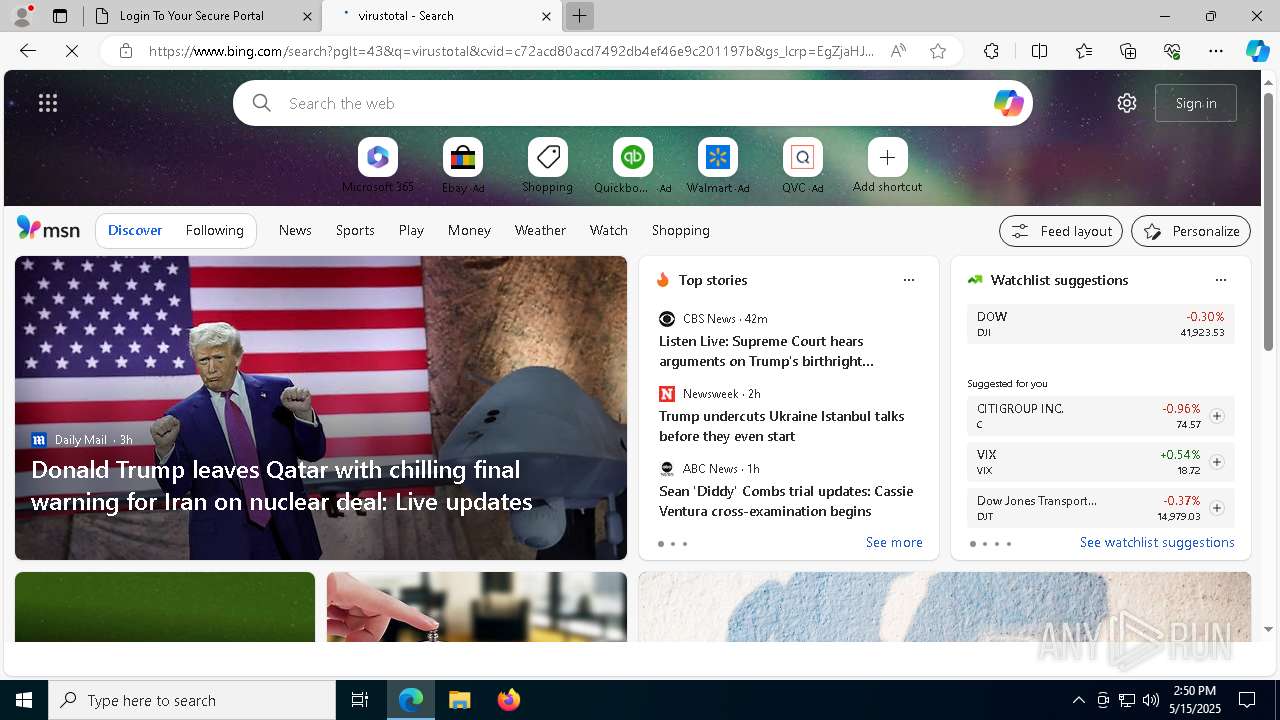Add a new shortcut tile

[887, 166]
